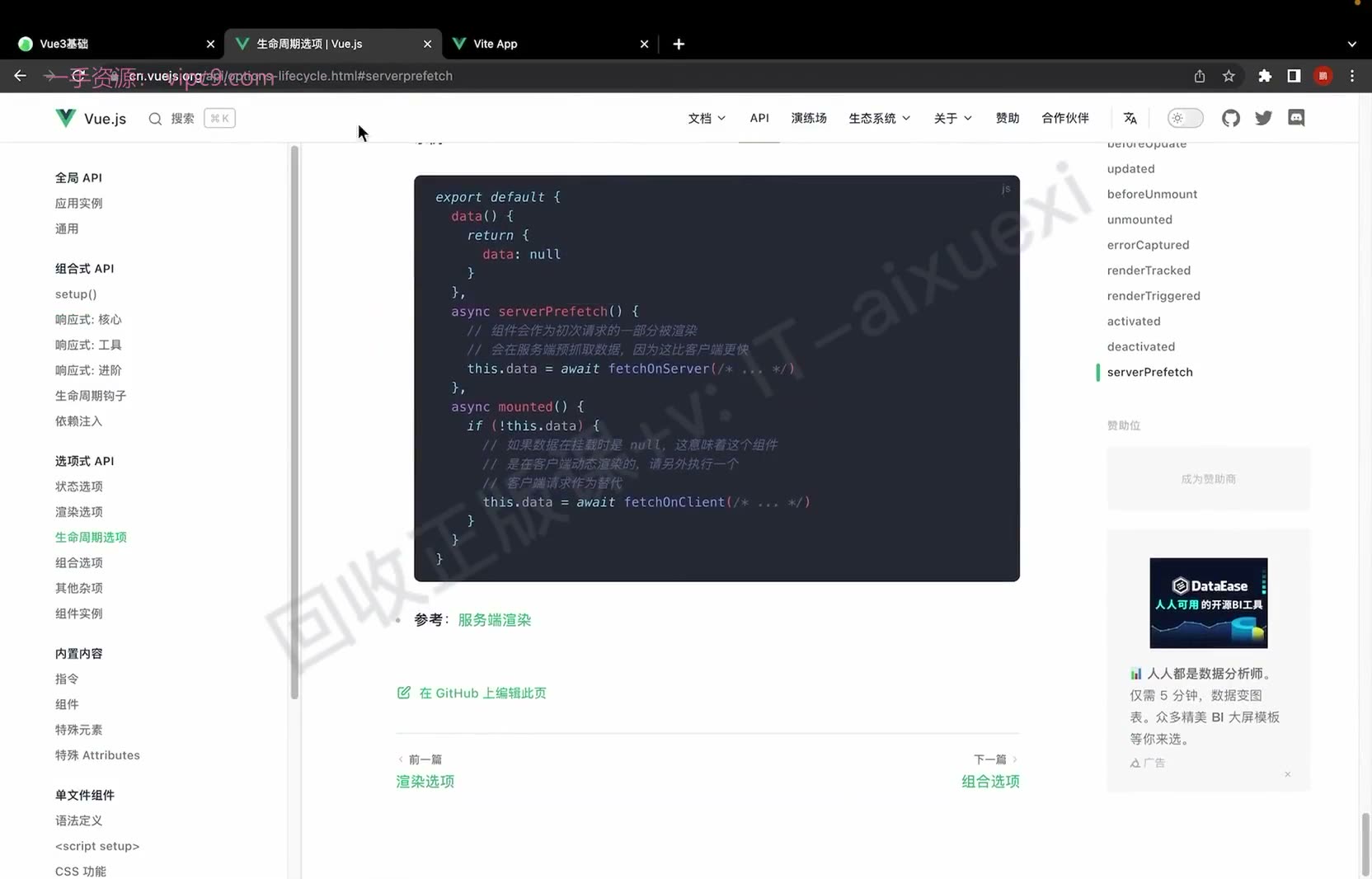The height and width of the screenshot is (879, 1372).
Task: Toggle the browser side panel icon
Action: (1294, 76)
